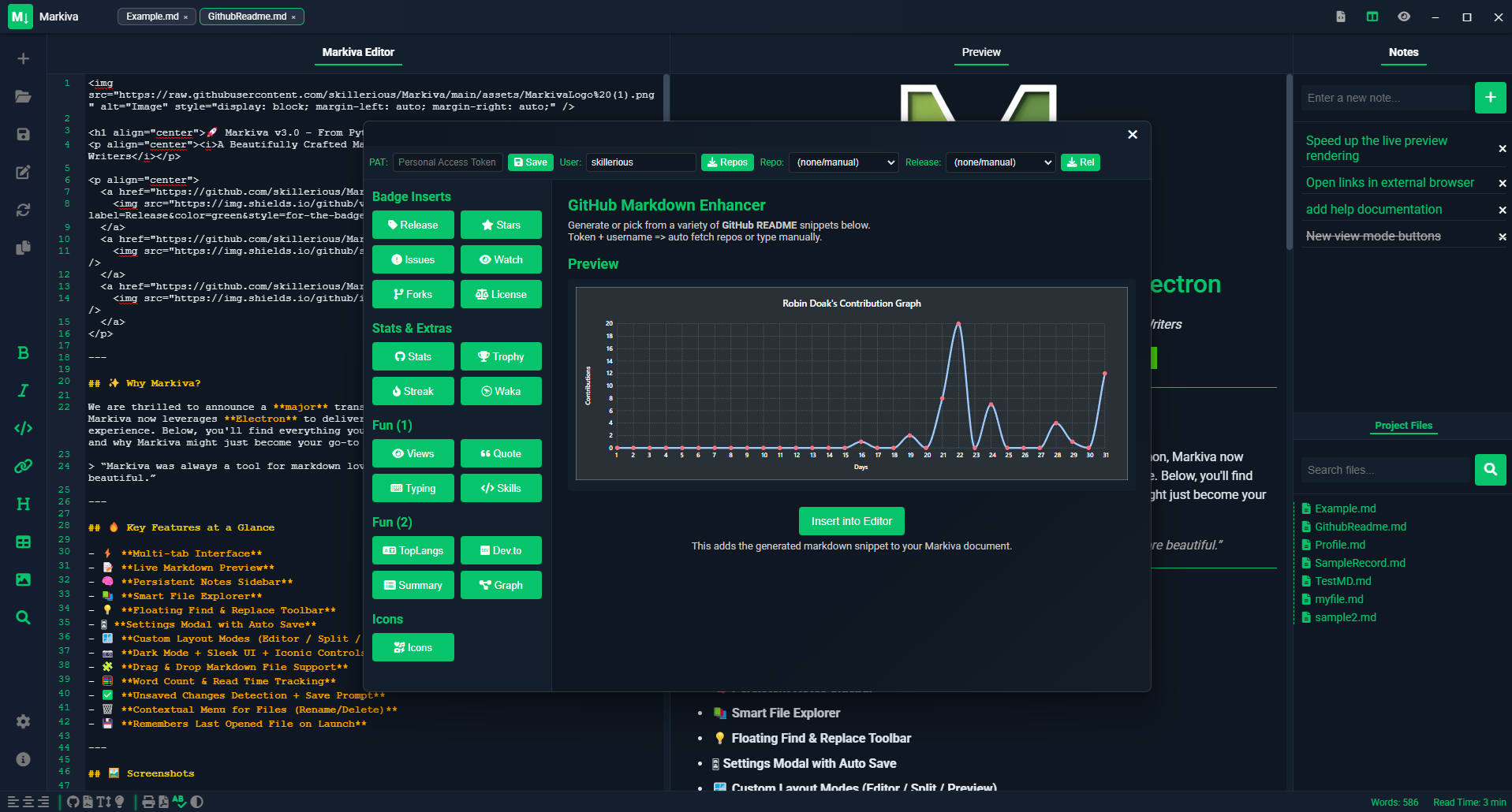Insert the Streak stats snippet
Viewport: 1512px width, 812px height.
[413, 391]
